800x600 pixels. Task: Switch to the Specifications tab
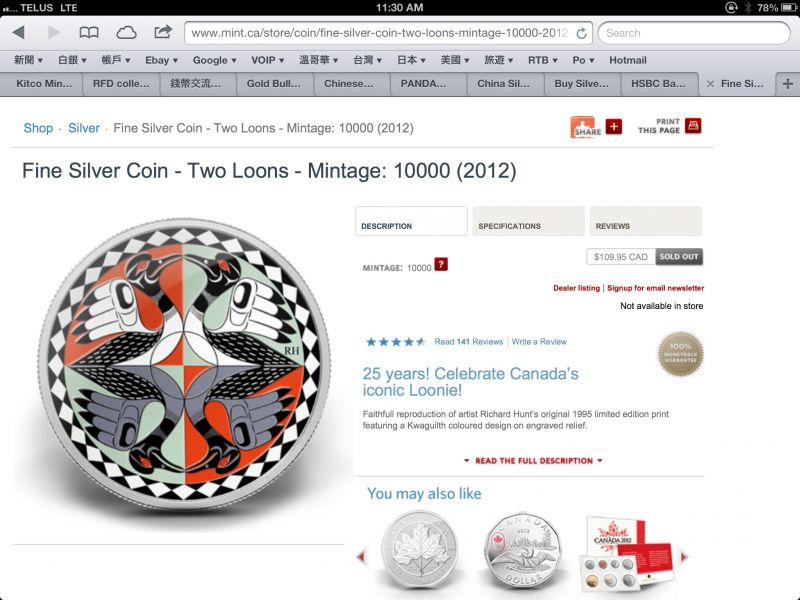coord(529,221)
